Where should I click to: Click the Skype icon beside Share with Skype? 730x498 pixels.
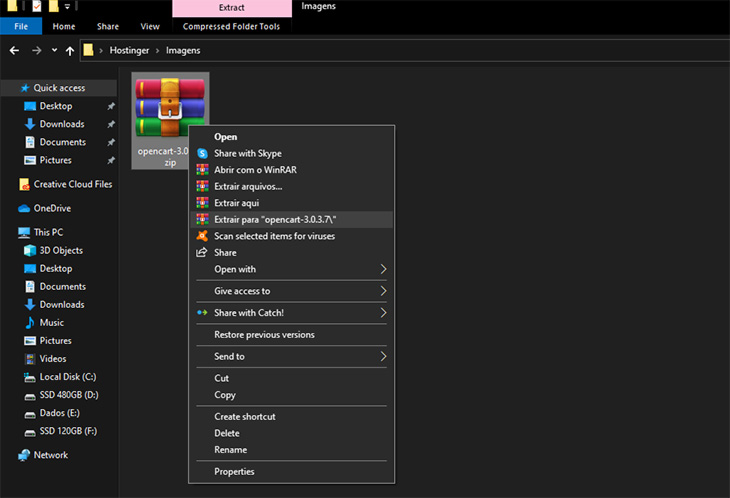pos(202,153)
